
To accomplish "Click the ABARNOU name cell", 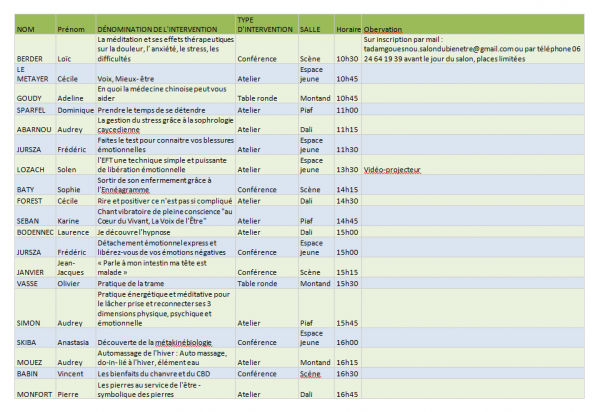I will (x=35, y=125).
